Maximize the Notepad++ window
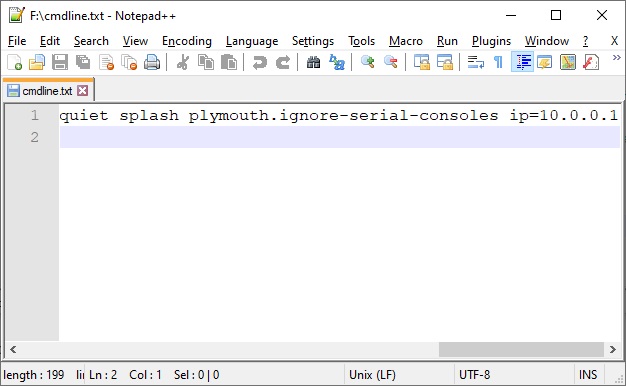 [556, 16]
